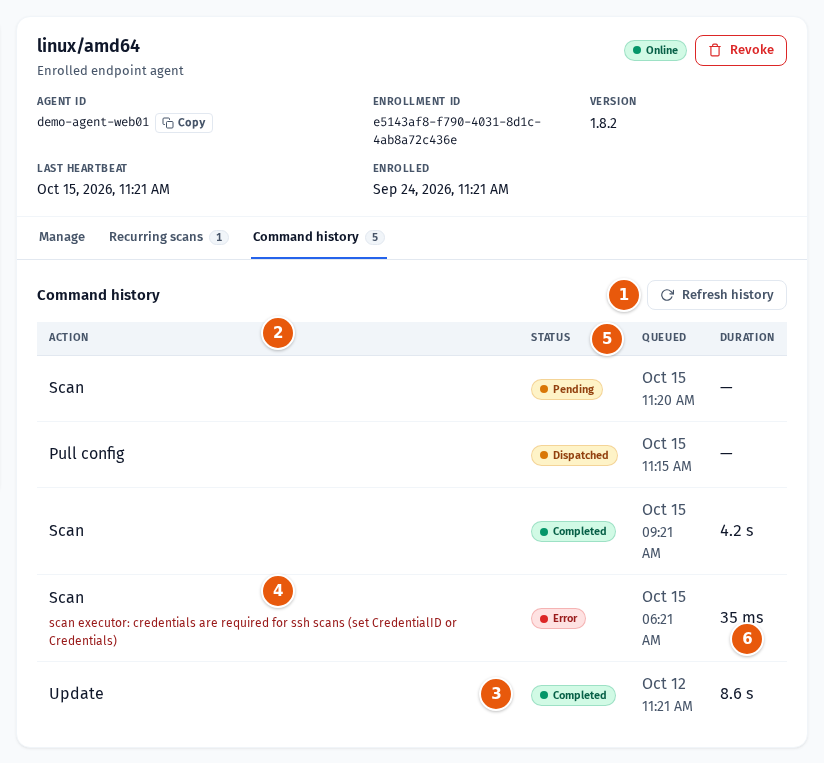
Task: Select the Pull config action row
Action: [412, 455]
